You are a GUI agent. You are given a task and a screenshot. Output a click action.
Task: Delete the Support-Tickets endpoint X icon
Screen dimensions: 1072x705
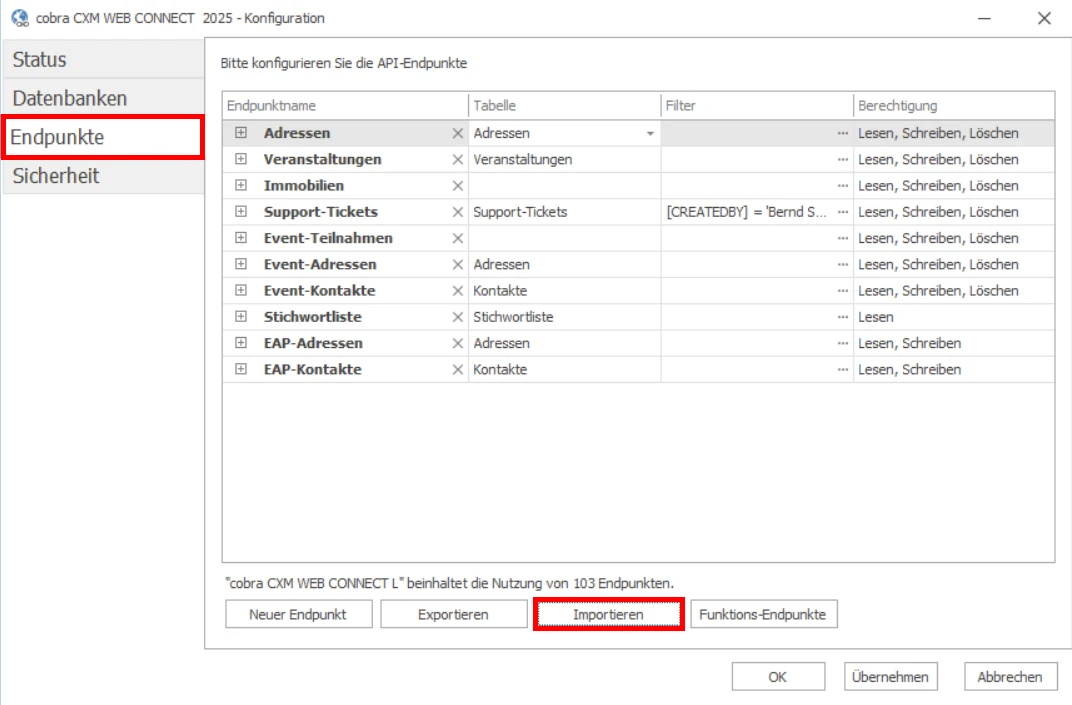457,212
